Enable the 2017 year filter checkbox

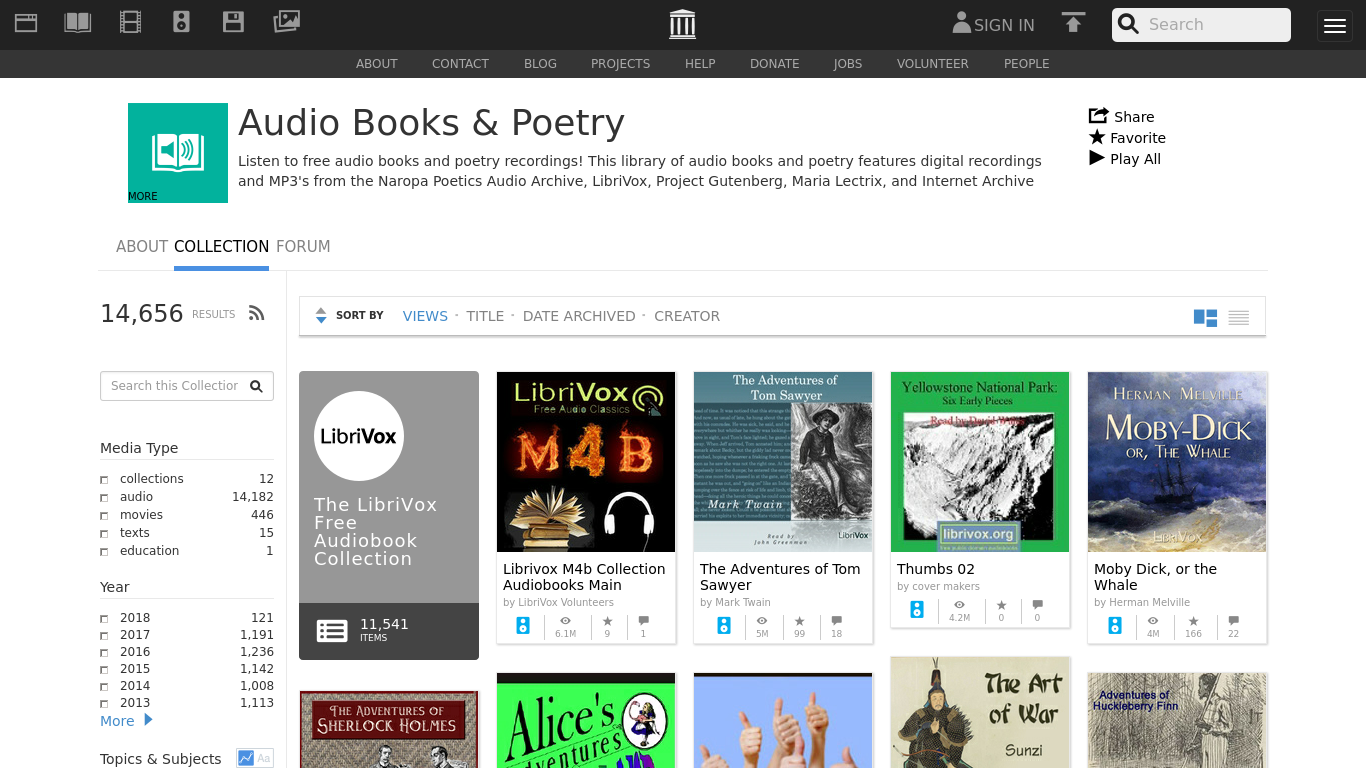coord(104,636)
